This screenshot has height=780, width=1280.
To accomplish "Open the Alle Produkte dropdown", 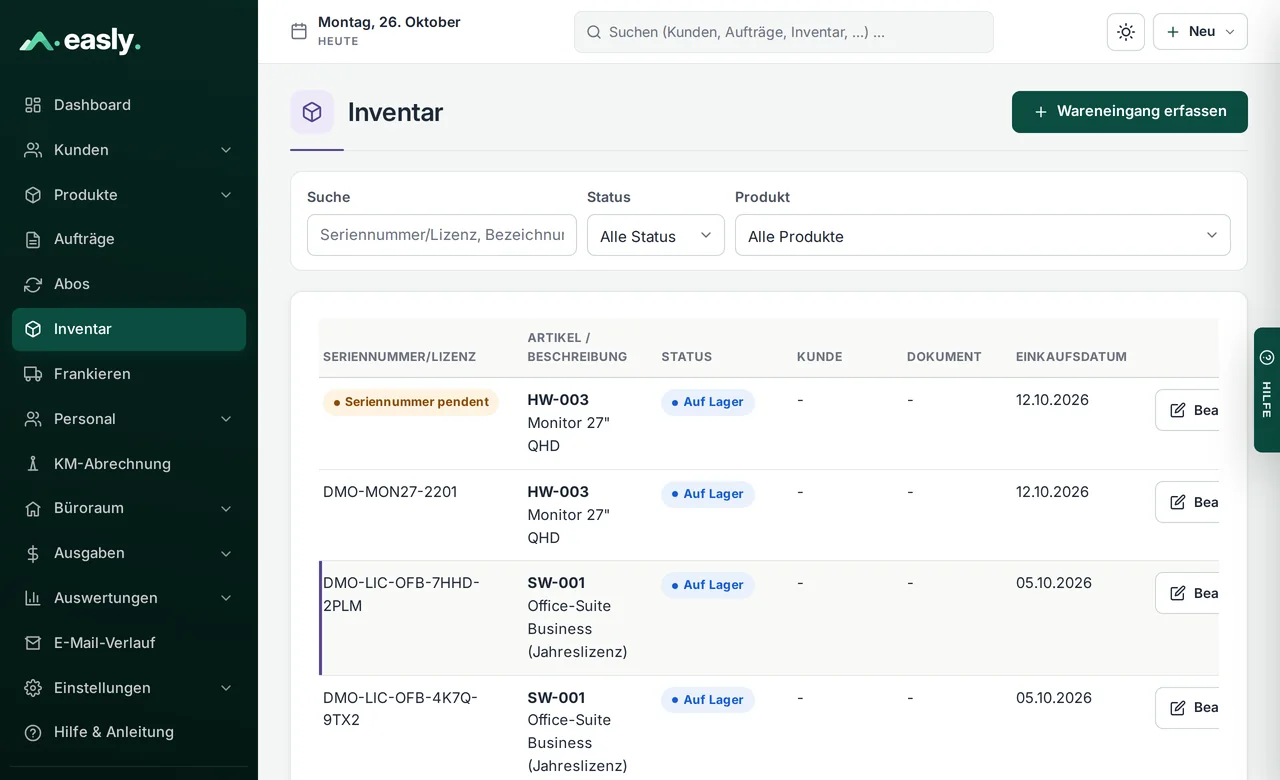I will [983, 235].
